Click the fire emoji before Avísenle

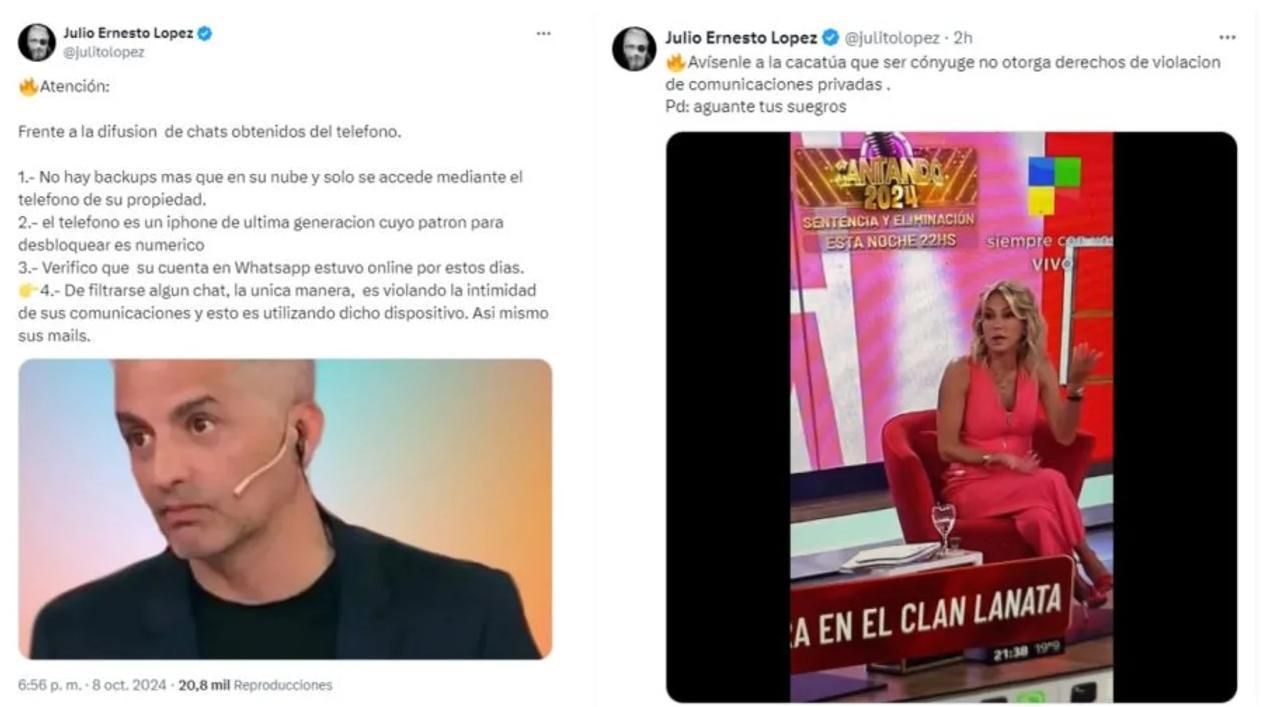pyautogui.click(x=676, y=62)
